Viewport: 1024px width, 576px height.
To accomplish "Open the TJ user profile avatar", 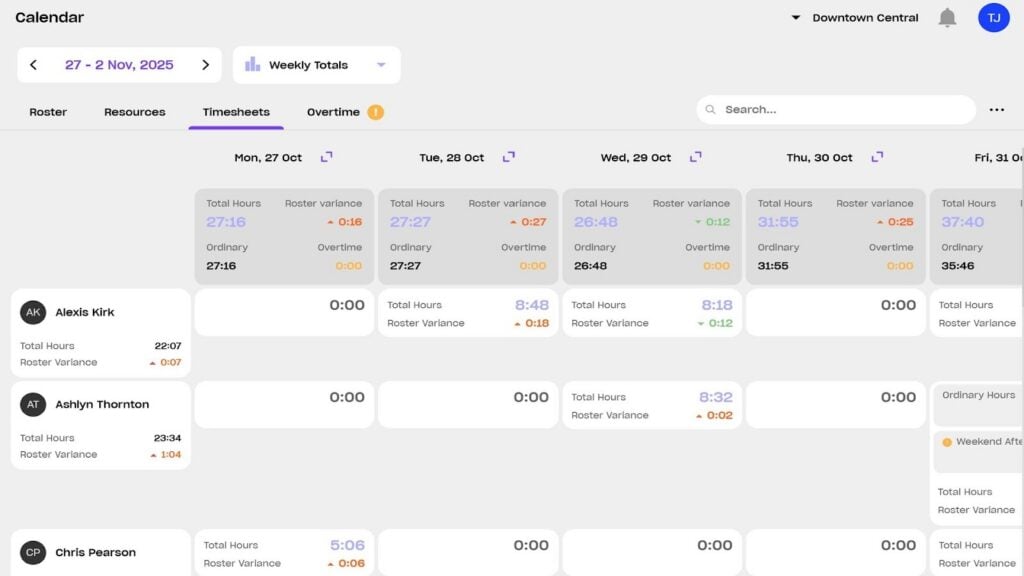I will 993,18.
